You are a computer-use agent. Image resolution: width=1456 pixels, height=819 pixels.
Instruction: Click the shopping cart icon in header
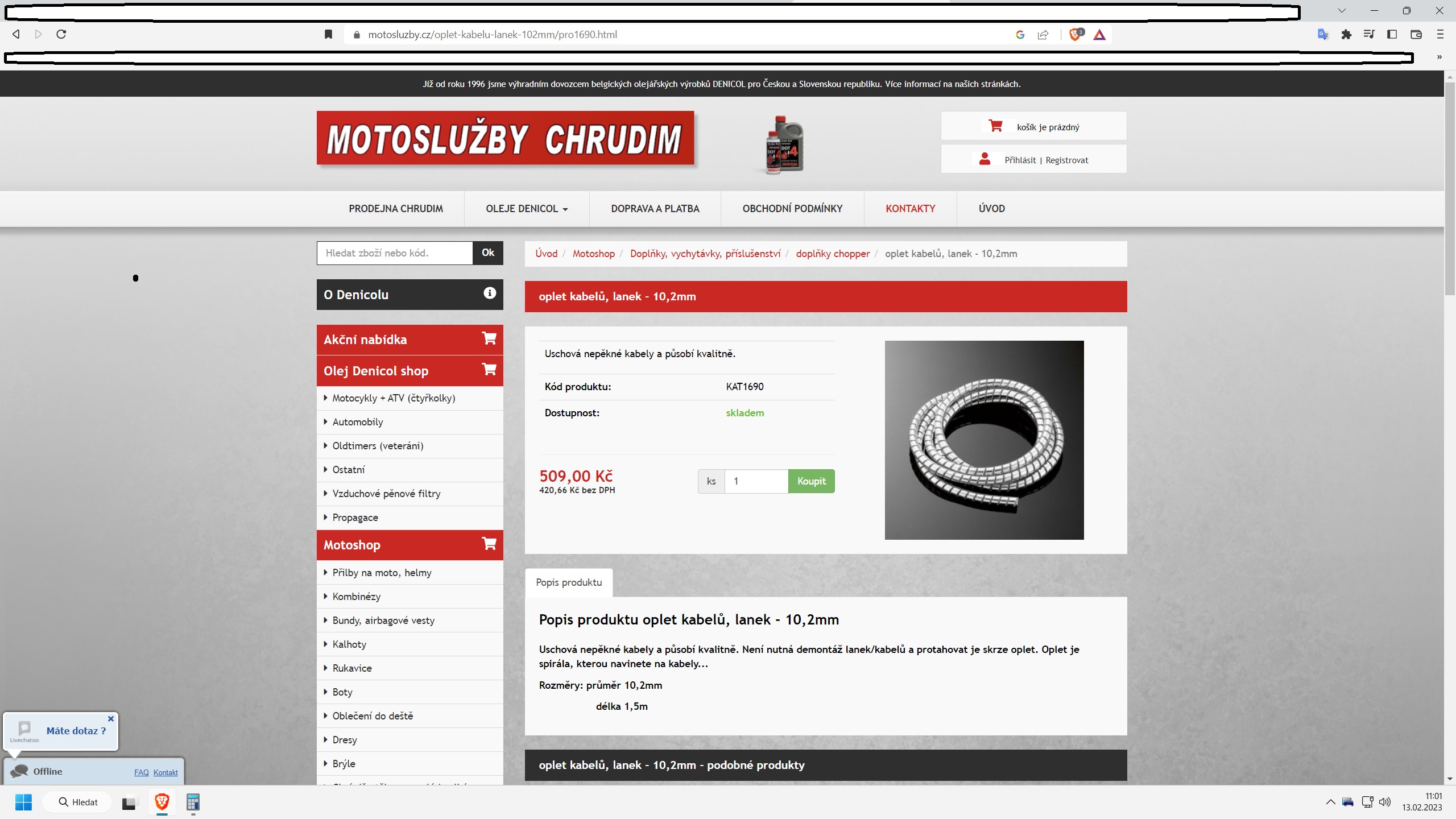995,126
